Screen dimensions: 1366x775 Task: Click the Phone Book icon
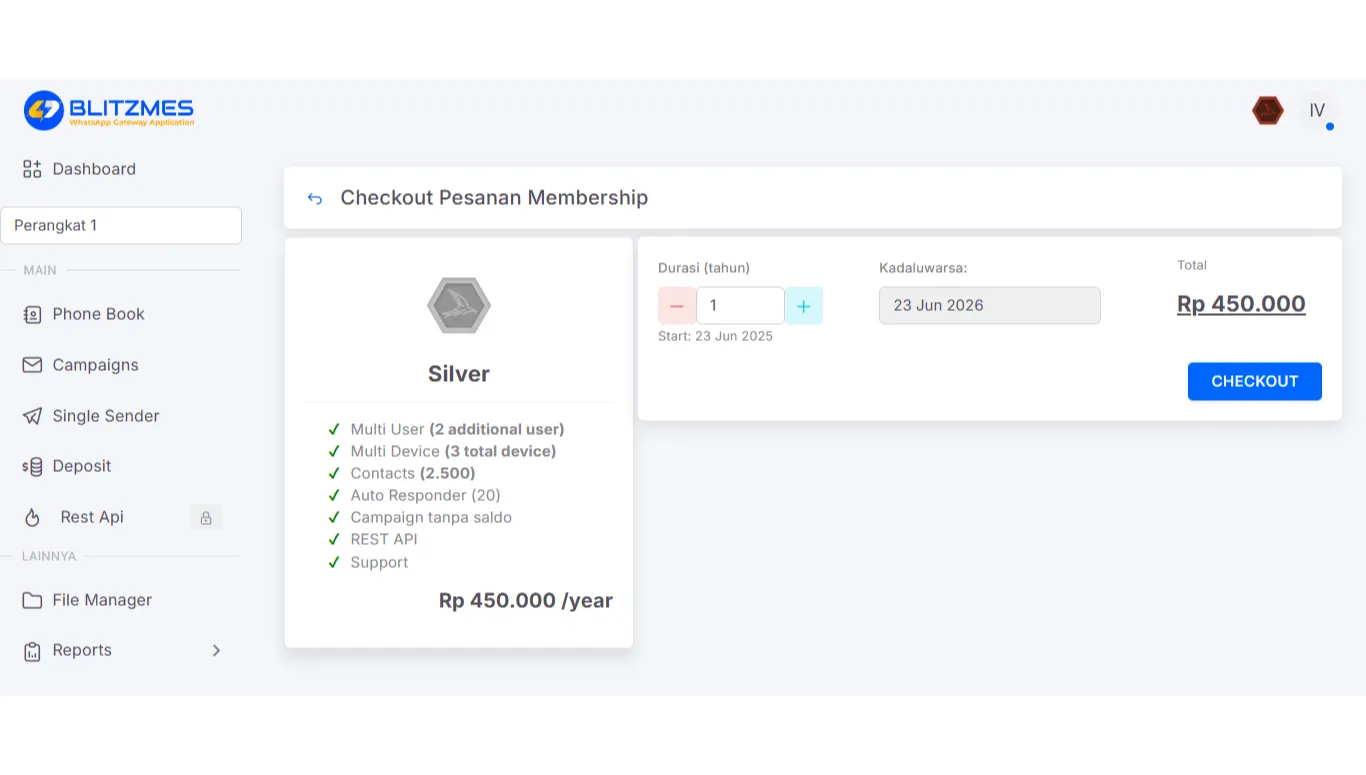click(x=32, y=314)
